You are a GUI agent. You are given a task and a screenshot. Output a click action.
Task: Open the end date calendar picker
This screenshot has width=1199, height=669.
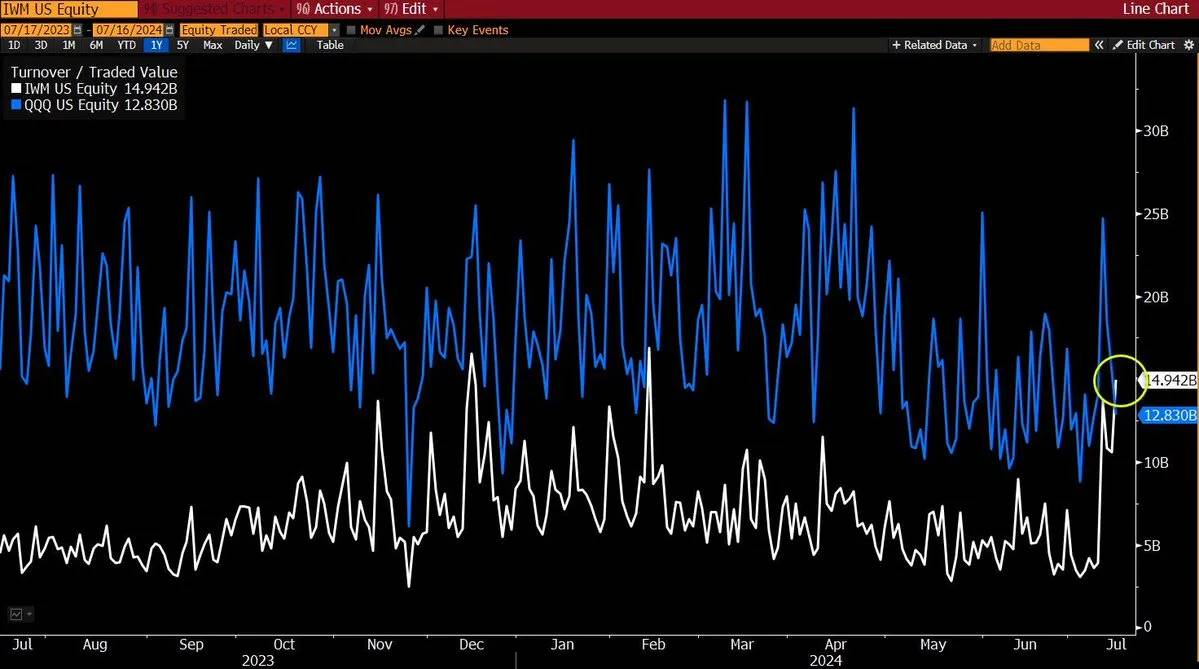pos(167,30)
